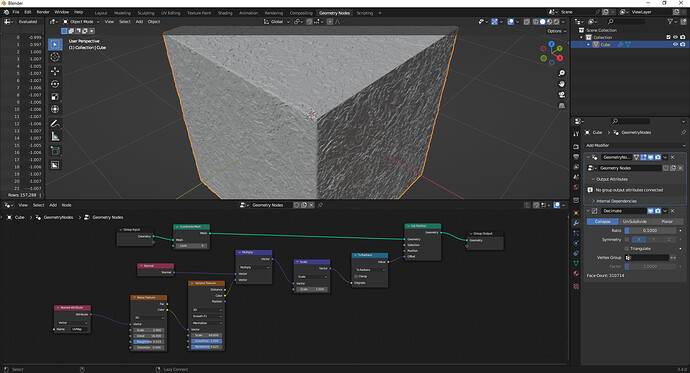
Task: Open the node editor Add menu
Action: (53, 205)
